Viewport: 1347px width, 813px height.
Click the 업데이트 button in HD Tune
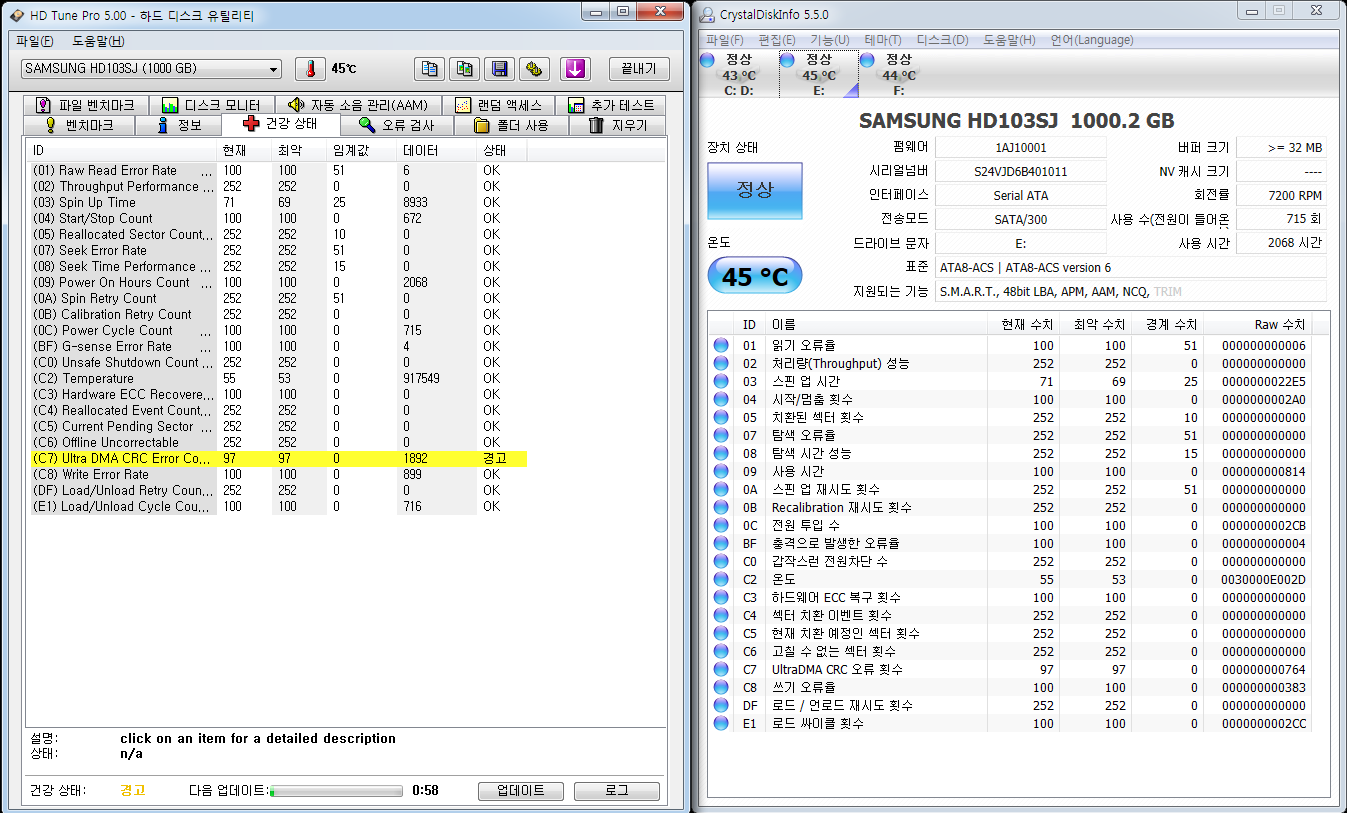520,791
